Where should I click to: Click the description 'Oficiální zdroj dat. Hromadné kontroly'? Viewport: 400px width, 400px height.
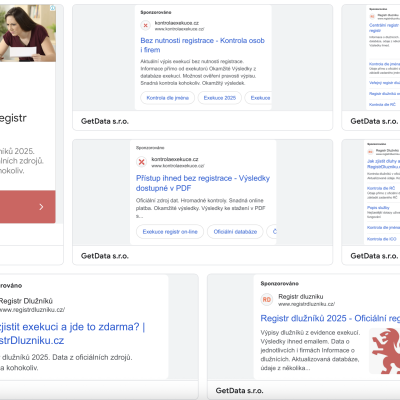point(200,208)
